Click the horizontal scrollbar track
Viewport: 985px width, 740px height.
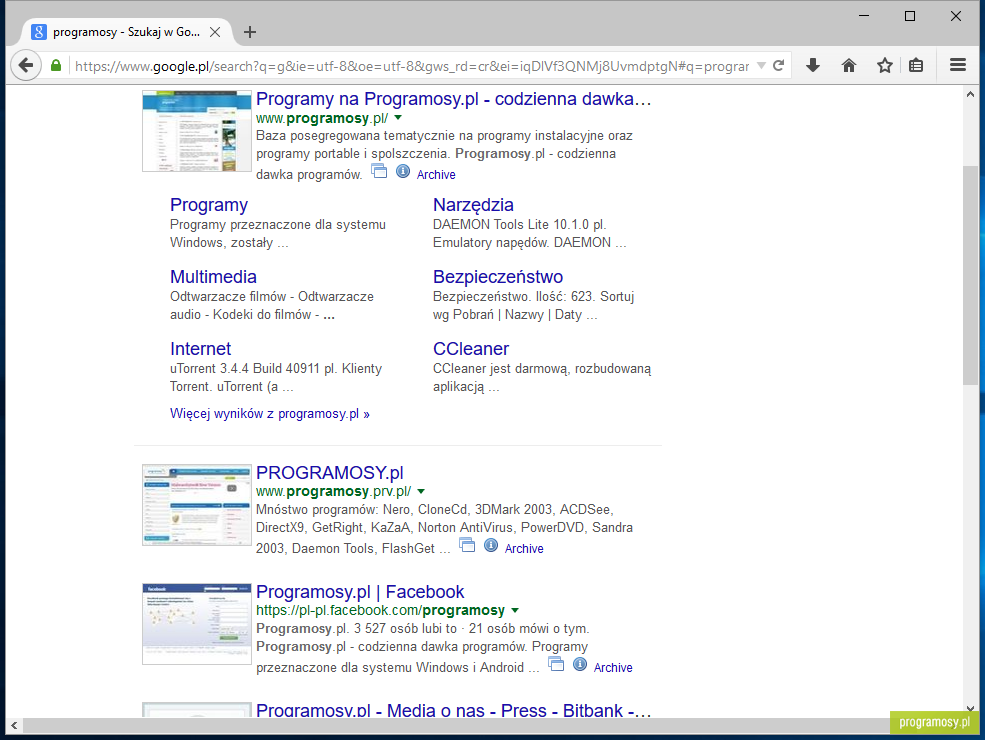[x=455, y=726]
